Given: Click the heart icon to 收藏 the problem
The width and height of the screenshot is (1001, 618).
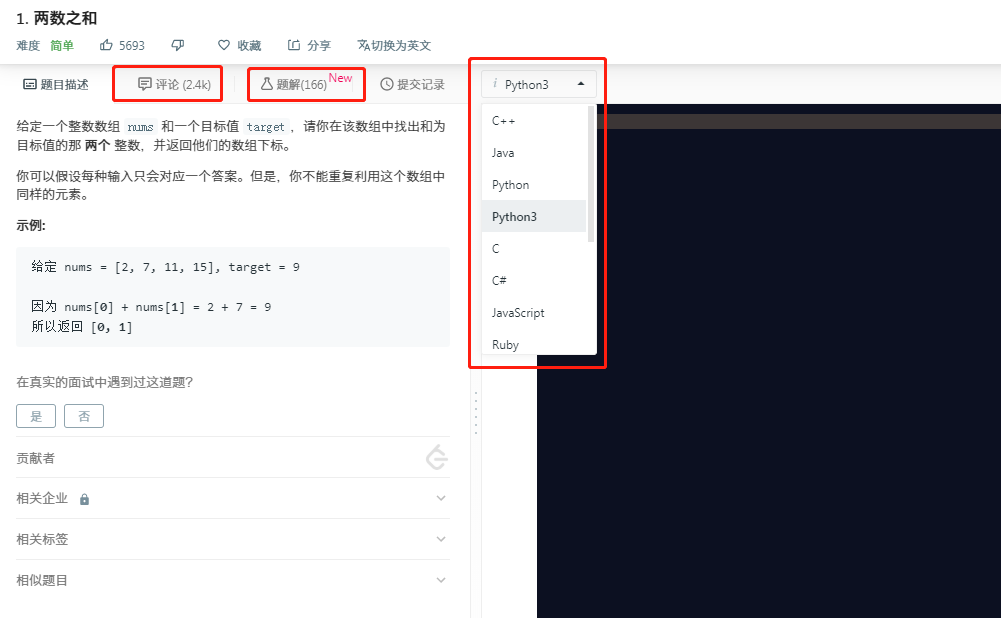Looking at the screenshot, I should pyautogui.click(x=222, y=45).
